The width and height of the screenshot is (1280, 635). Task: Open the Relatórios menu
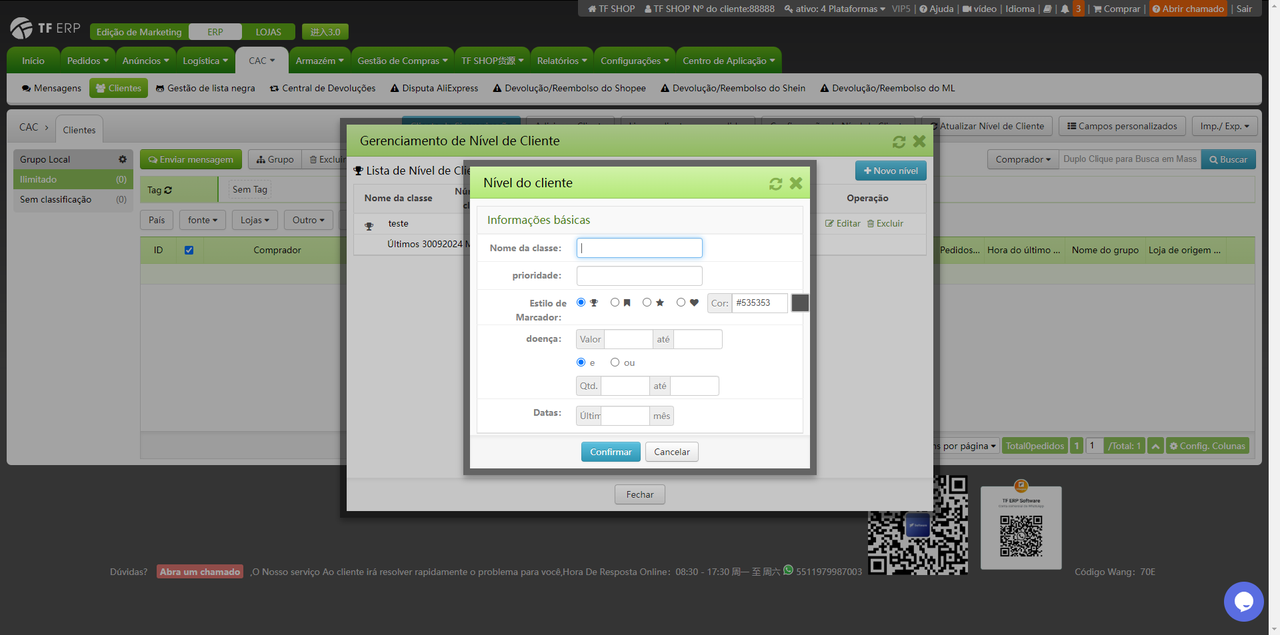[x=560, y=61]
